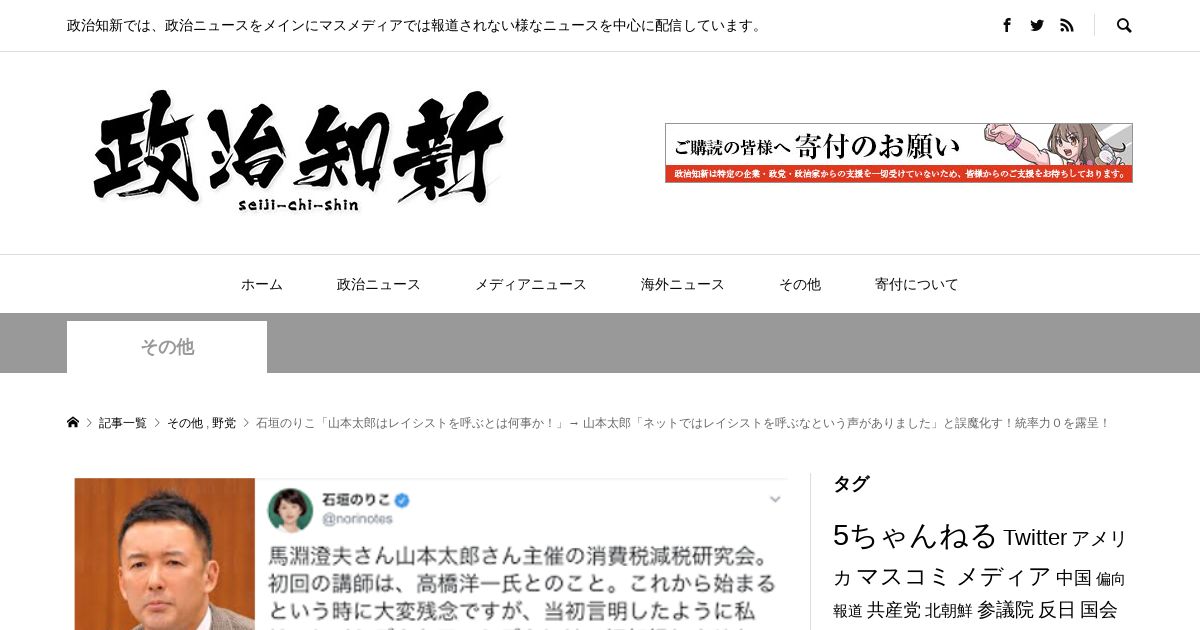Image resolution: width=1200 pixels, height=630 pixels.
Task: Open the 政治ニュース menu item
Action: [x=379, y=284]
